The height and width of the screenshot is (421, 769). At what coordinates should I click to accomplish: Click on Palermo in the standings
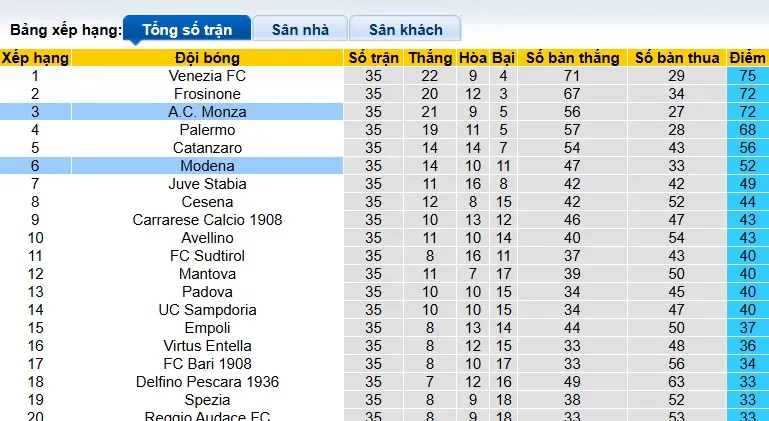coord(208,130)
